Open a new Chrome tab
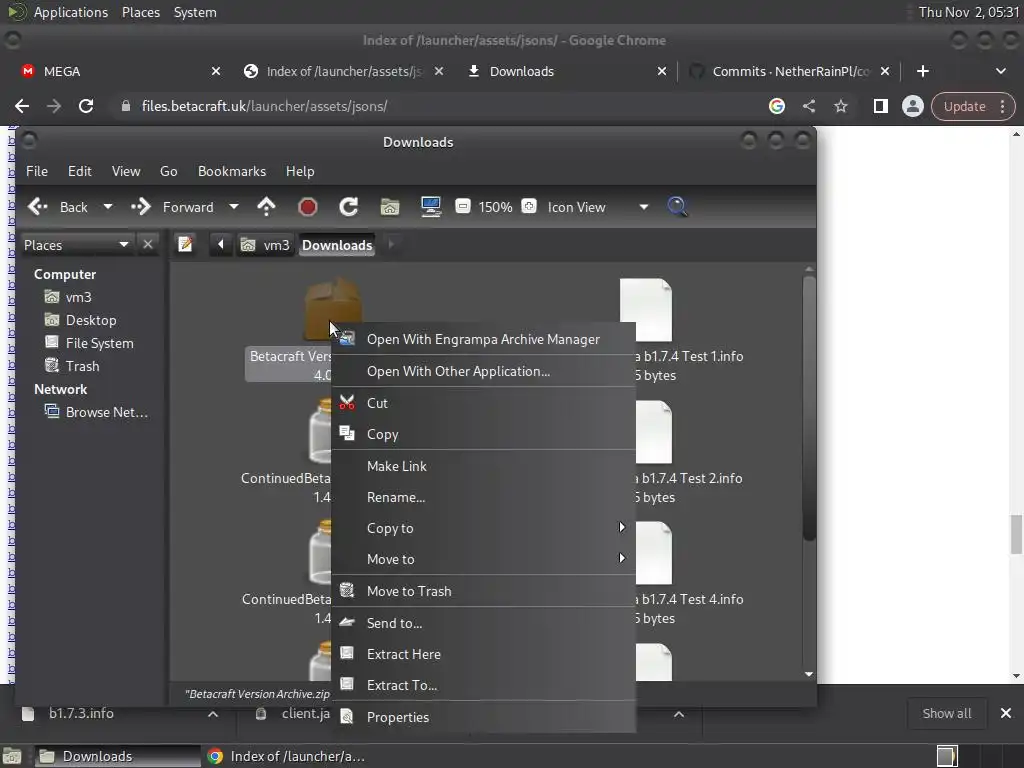Viewport: 1024px width, 768px height. [x=923, y=71]
